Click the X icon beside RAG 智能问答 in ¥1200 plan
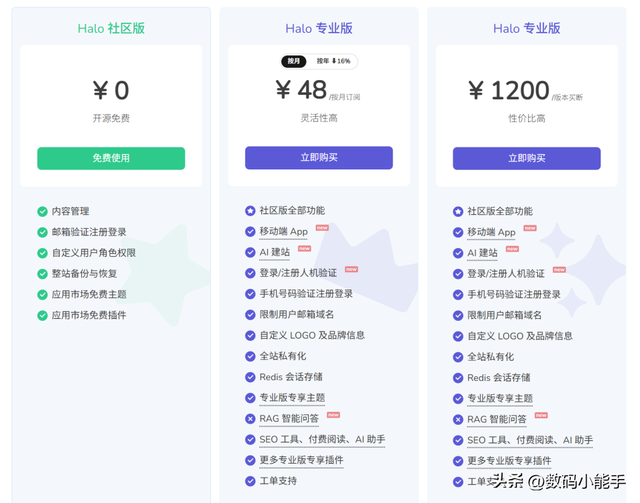 coord(458,419)
